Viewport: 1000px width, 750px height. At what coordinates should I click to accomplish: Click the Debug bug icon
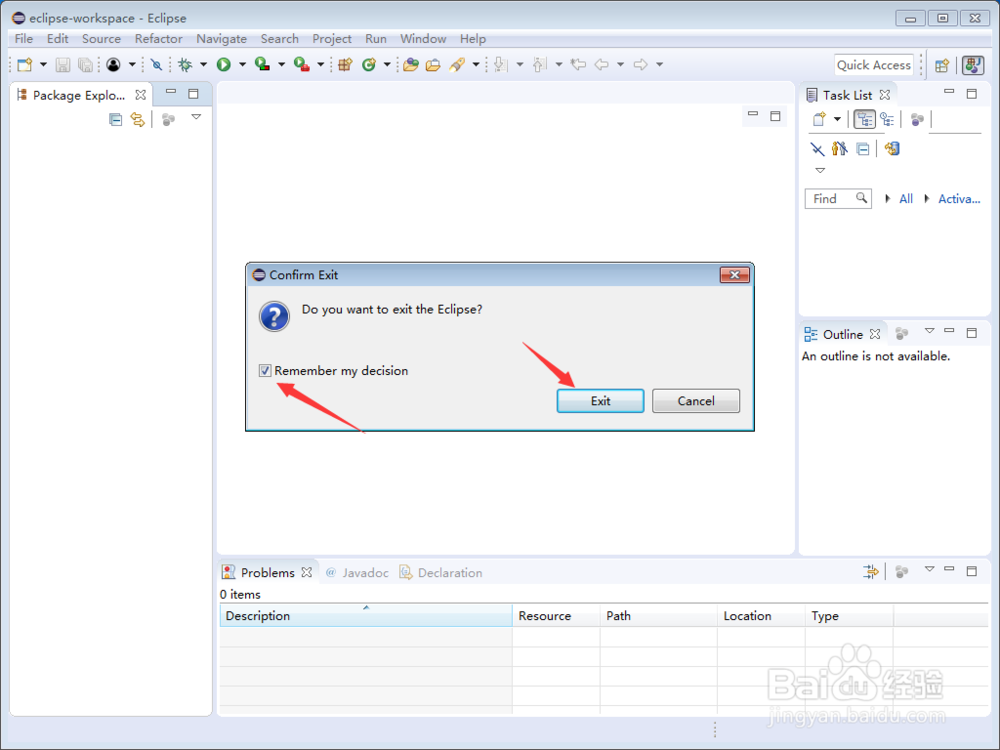185,64
